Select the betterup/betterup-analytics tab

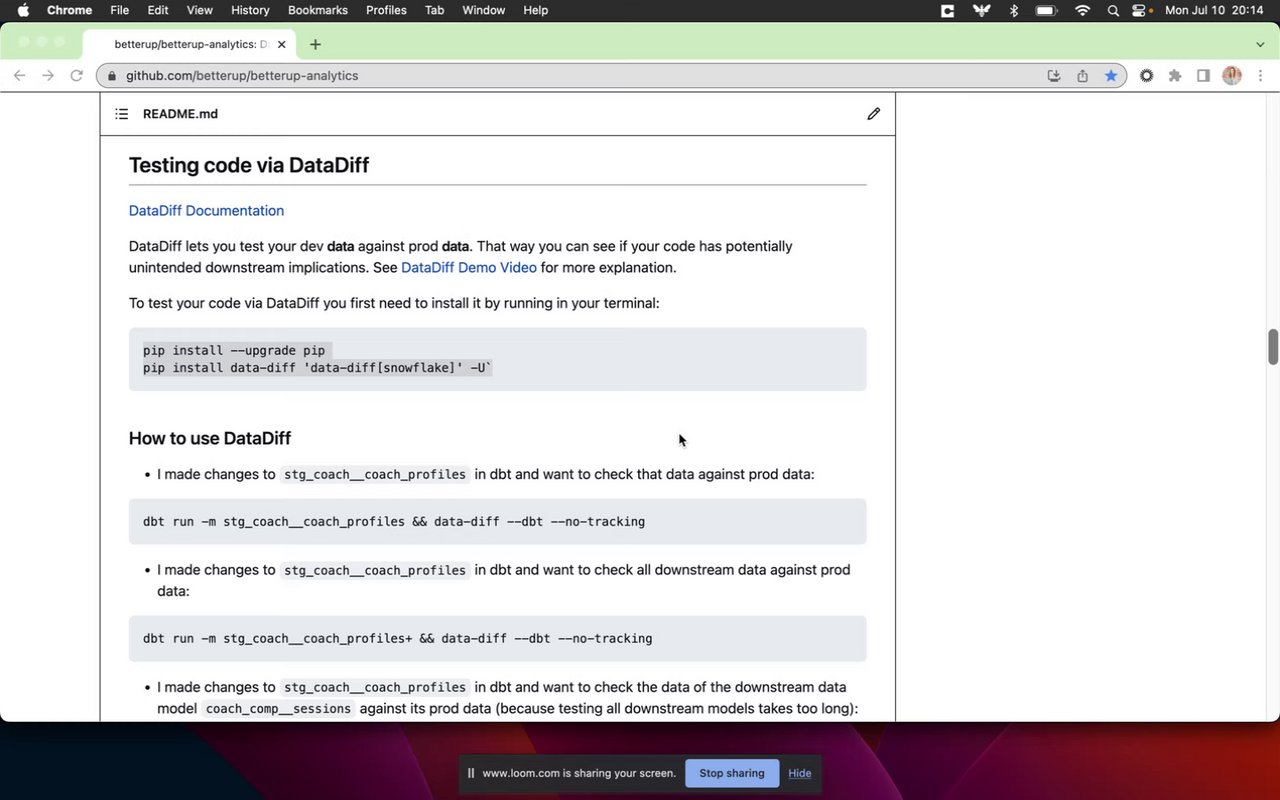(190, 45)
